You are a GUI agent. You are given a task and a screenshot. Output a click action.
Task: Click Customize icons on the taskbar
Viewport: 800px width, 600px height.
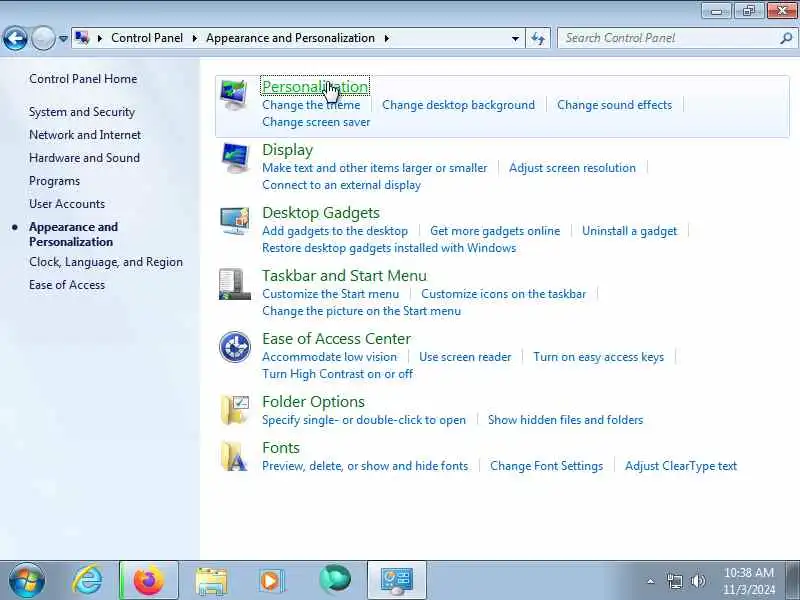[503, 294]
